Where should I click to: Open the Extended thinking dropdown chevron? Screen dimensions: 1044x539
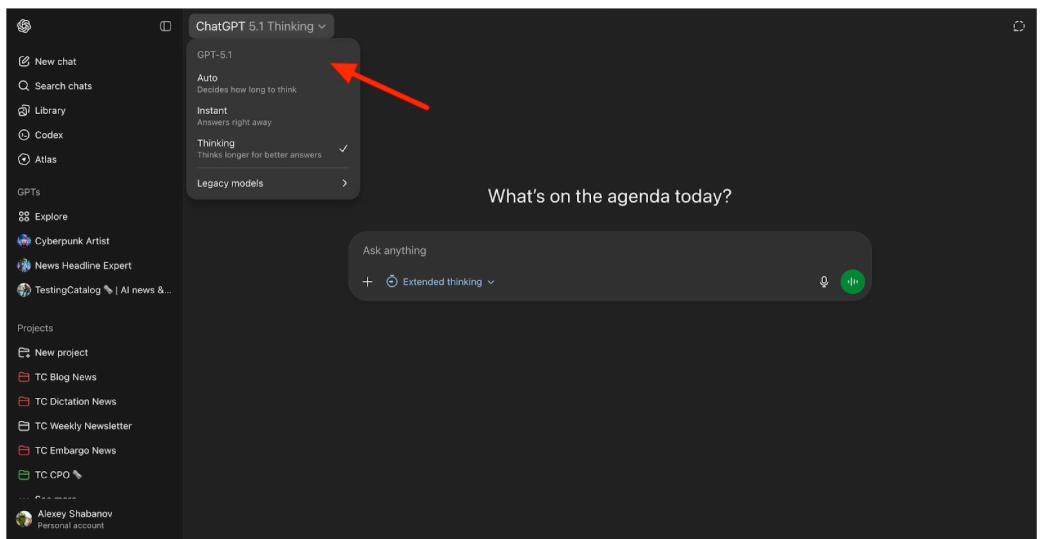(491, 282)
